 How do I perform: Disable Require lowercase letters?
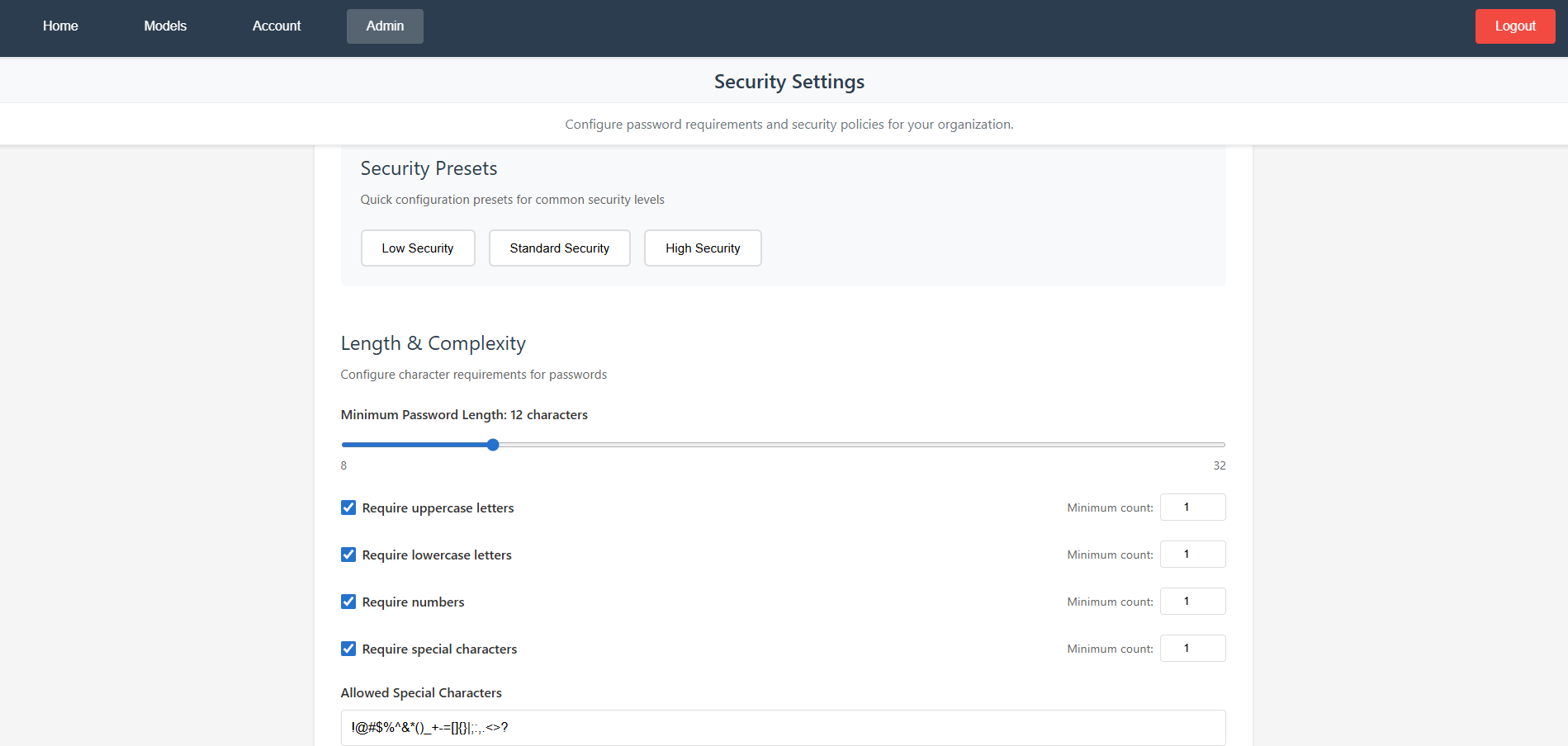[348, 554]
